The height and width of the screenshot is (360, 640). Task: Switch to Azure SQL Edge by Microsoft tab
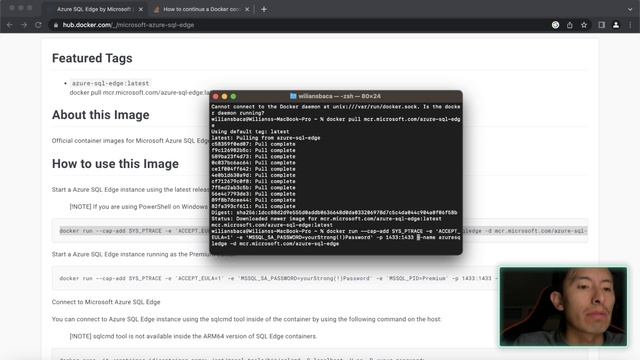click(94, 9)
